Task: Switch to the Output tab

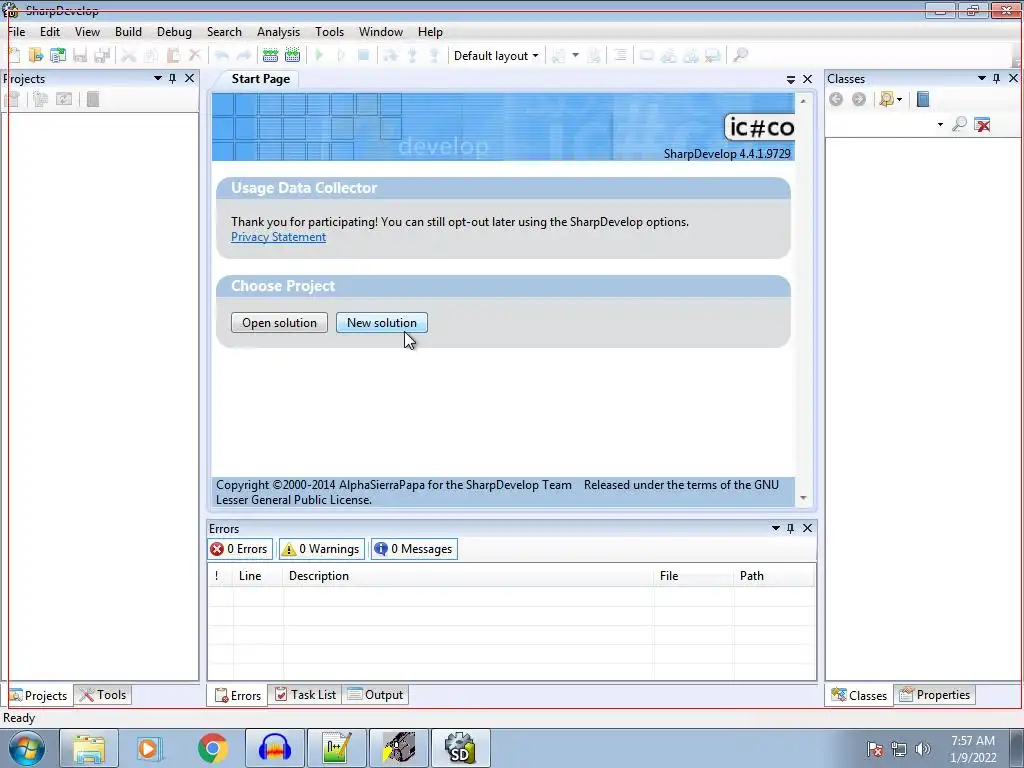Action: coord(375,695)
